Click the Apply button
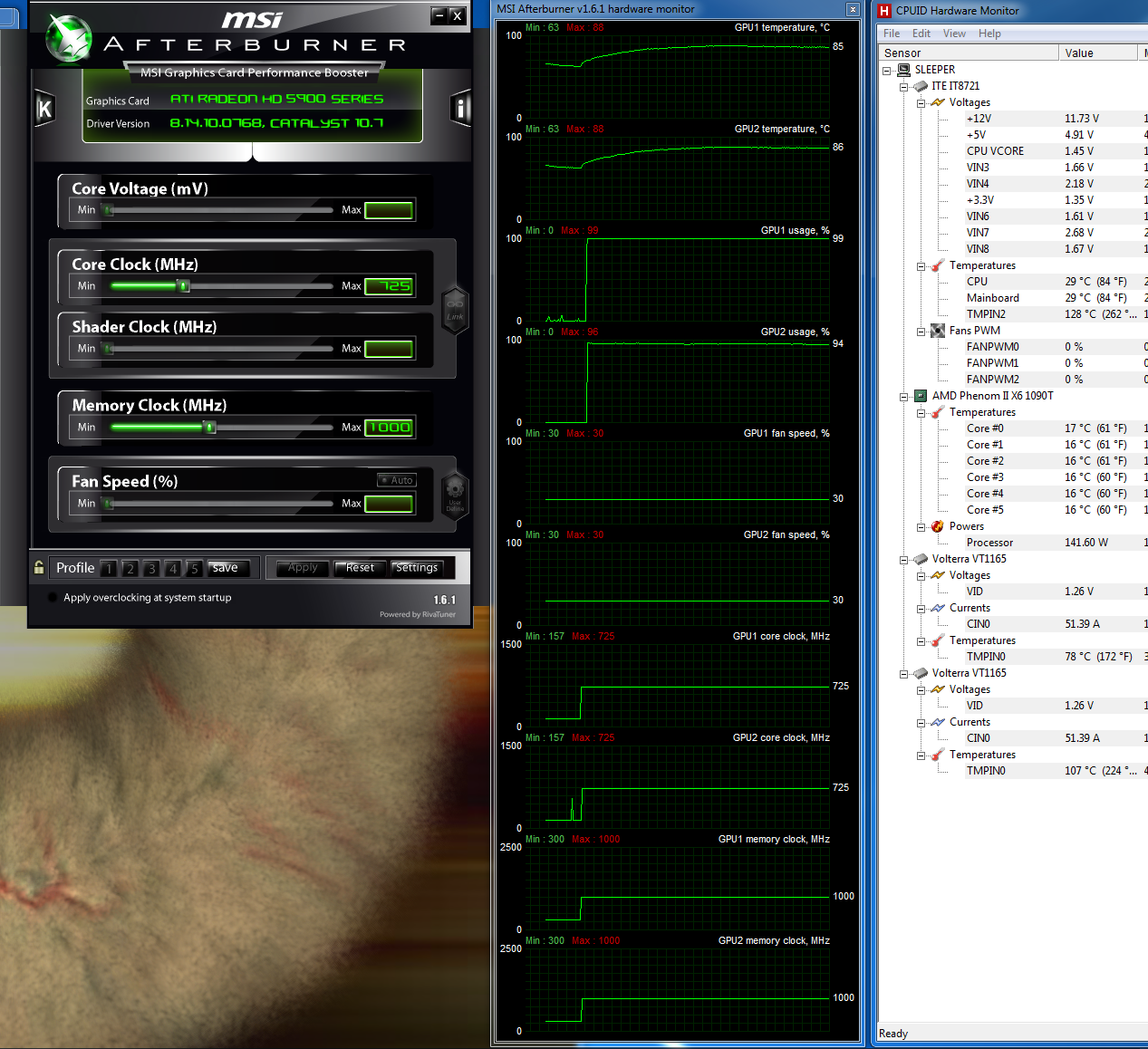Screen dimensions: 1148x1049 (303, 568)
